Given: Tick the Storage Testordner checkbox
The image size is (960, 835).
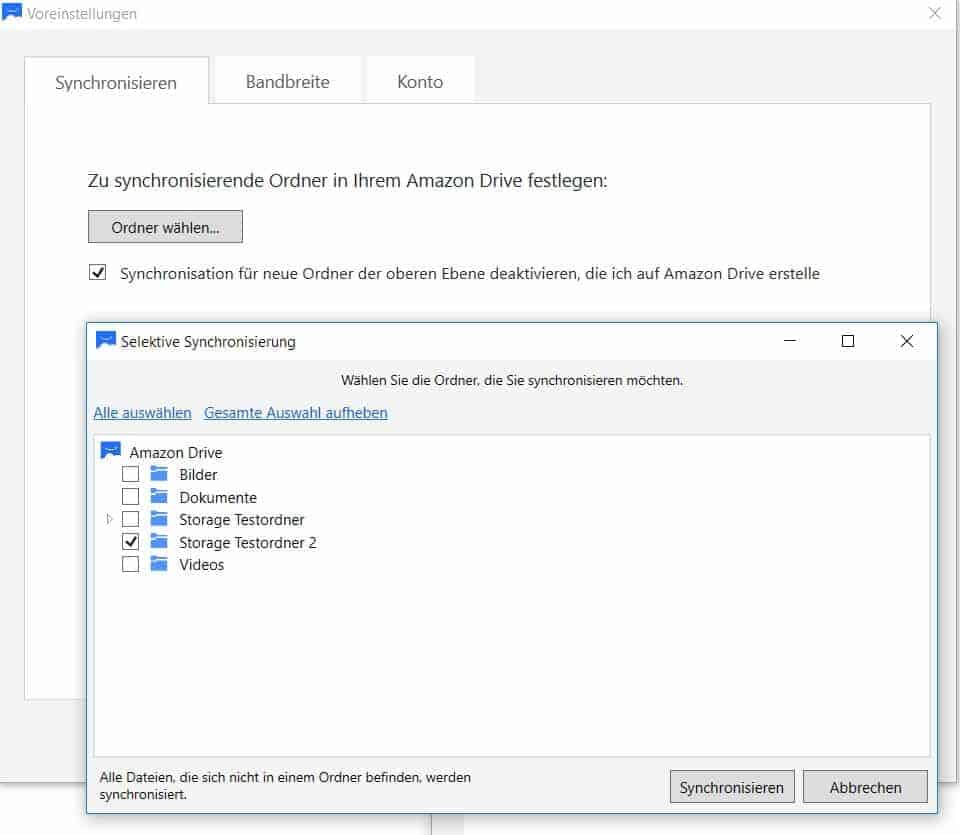Looking at the screenshot, I should coord(130,519).
